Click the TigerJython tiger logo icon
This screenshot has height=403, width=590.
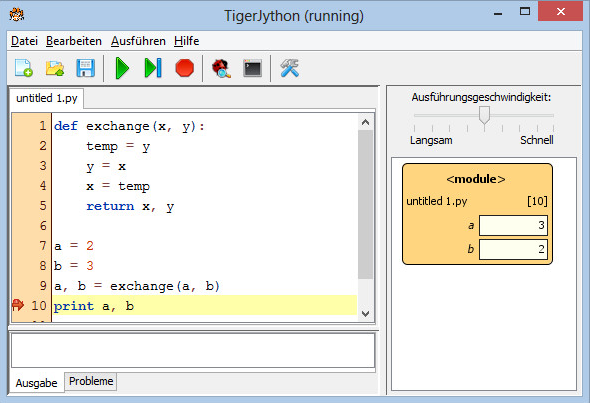point(17,15)
